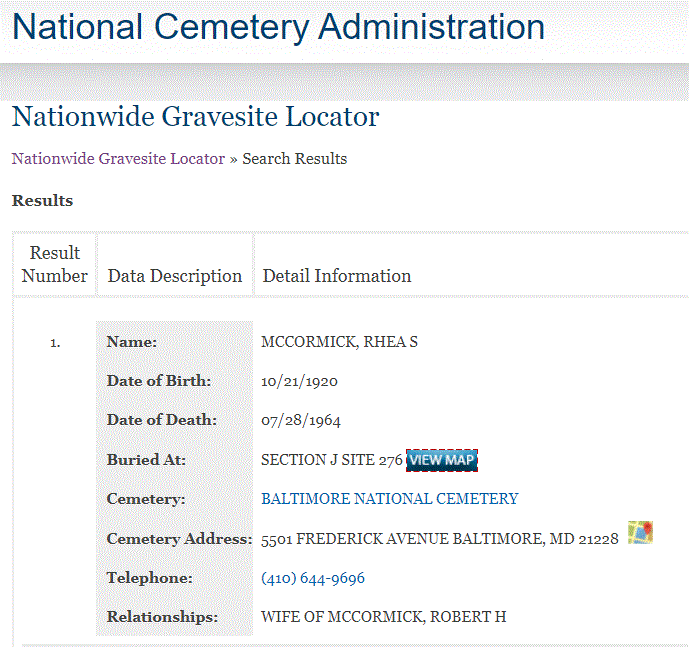This screenshot has width=689, height=647.
Task: Click the Cemetery Address row label
Action: 178,539
